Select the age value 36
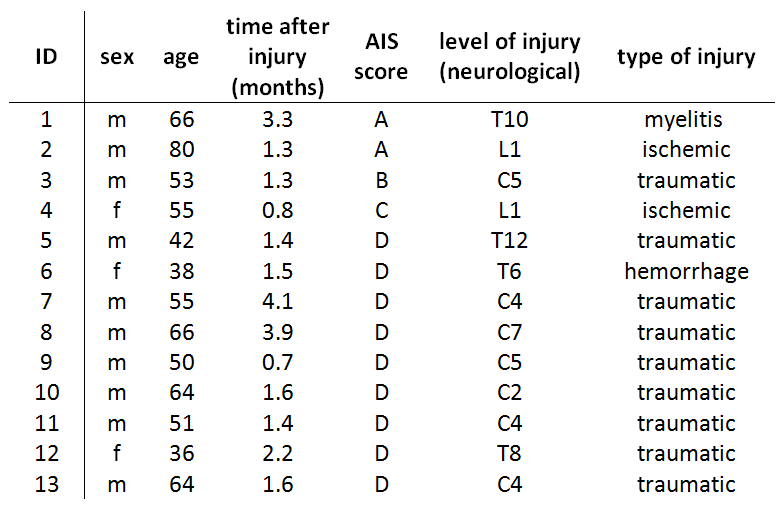This screenshot has height=509, width=779. tap(181, 454)
